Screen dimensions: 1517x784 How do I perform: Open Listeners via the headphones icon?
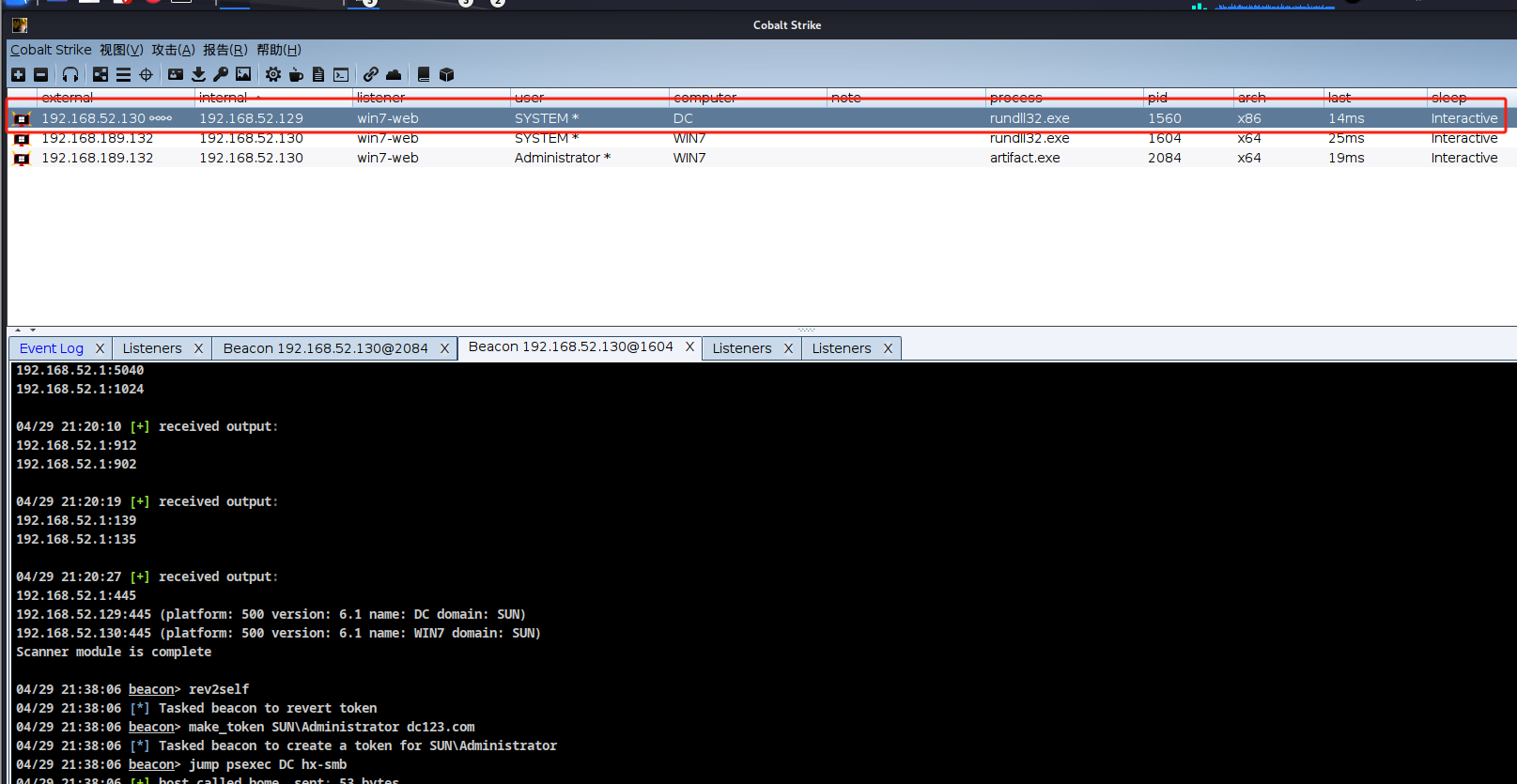(x=70, y=74)
